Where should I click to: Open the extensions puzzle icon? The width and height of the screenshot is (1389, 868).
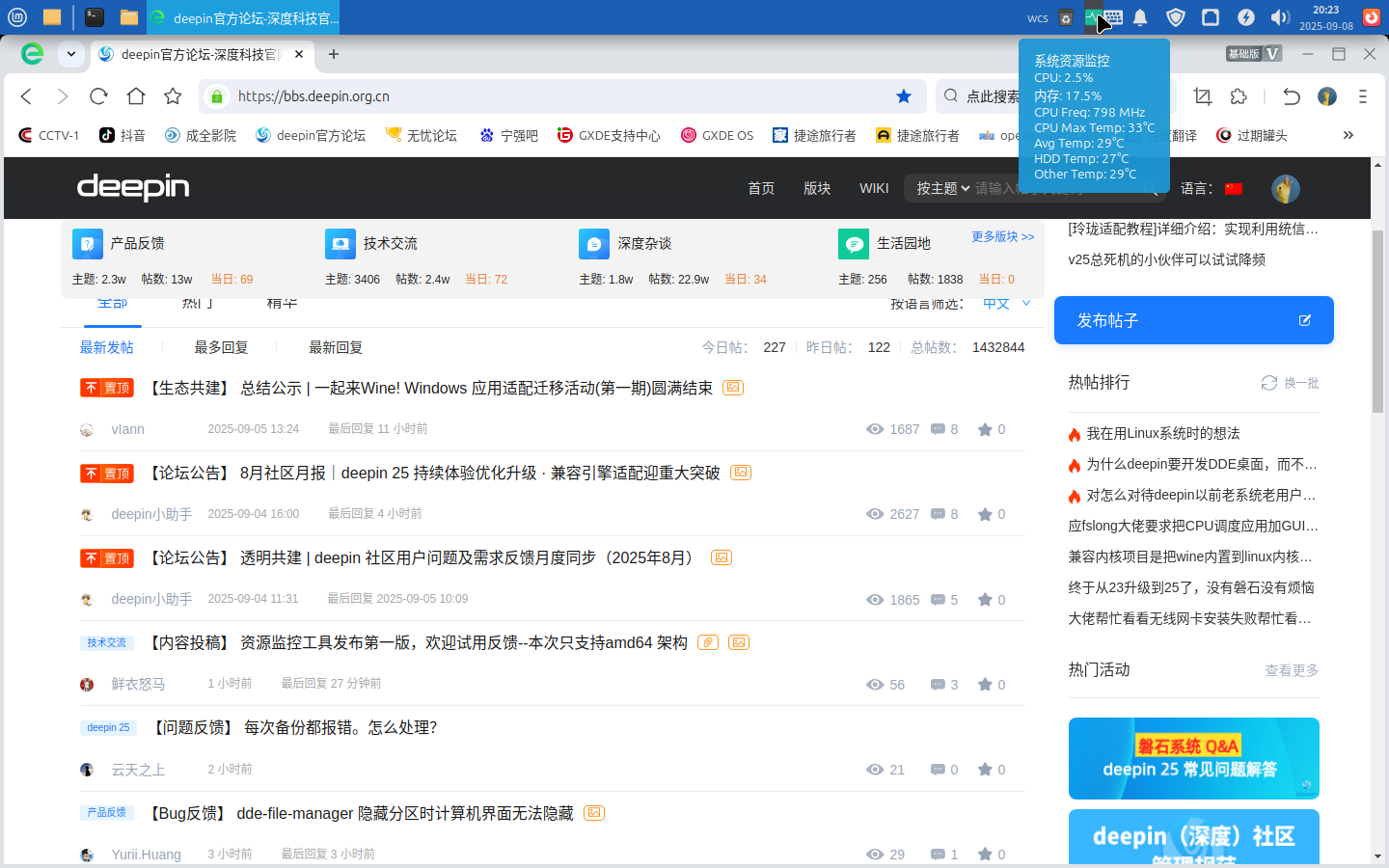pyautogui.click(x=1239, y=96)
